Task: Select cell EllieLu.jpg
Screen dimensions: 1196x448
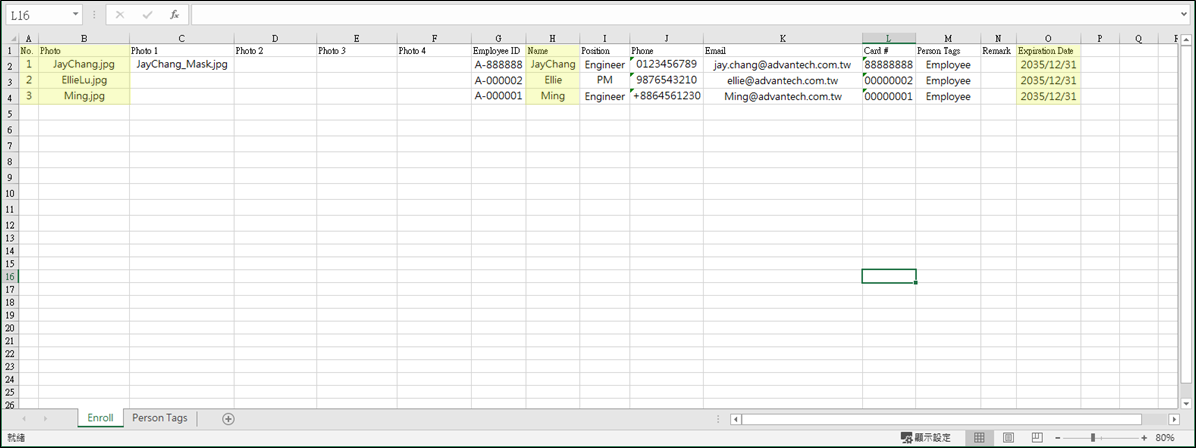Action: pyautogui.click(x=84, y=81)
